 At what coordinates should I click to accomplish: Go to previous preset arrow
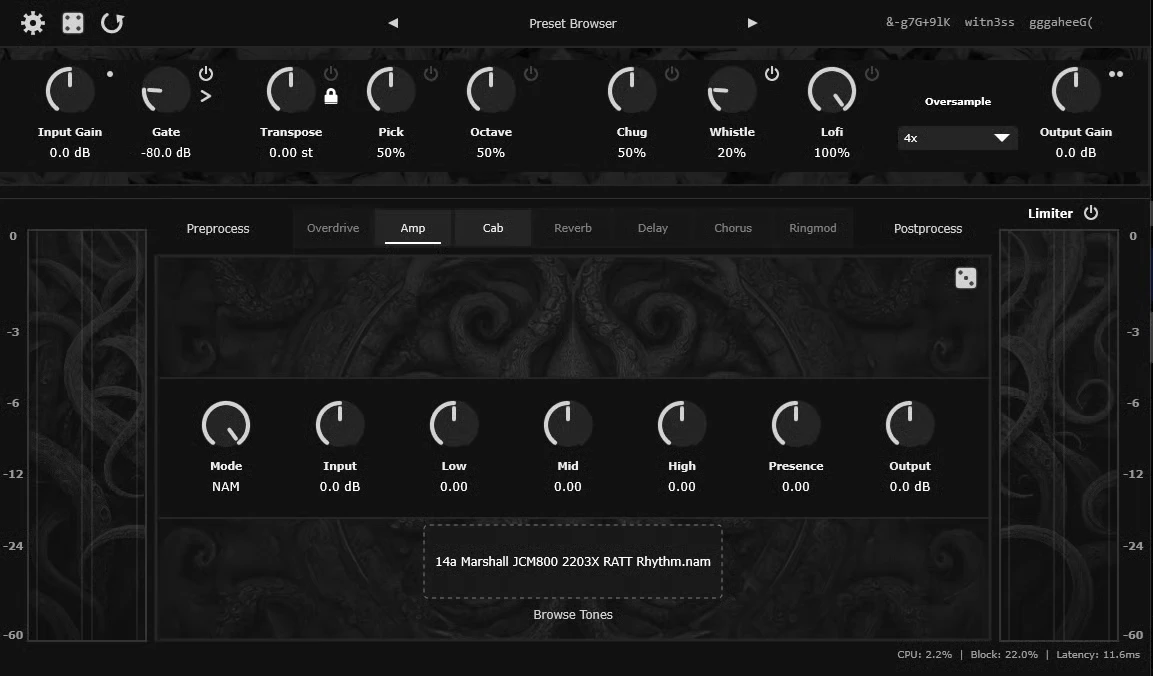393,23
